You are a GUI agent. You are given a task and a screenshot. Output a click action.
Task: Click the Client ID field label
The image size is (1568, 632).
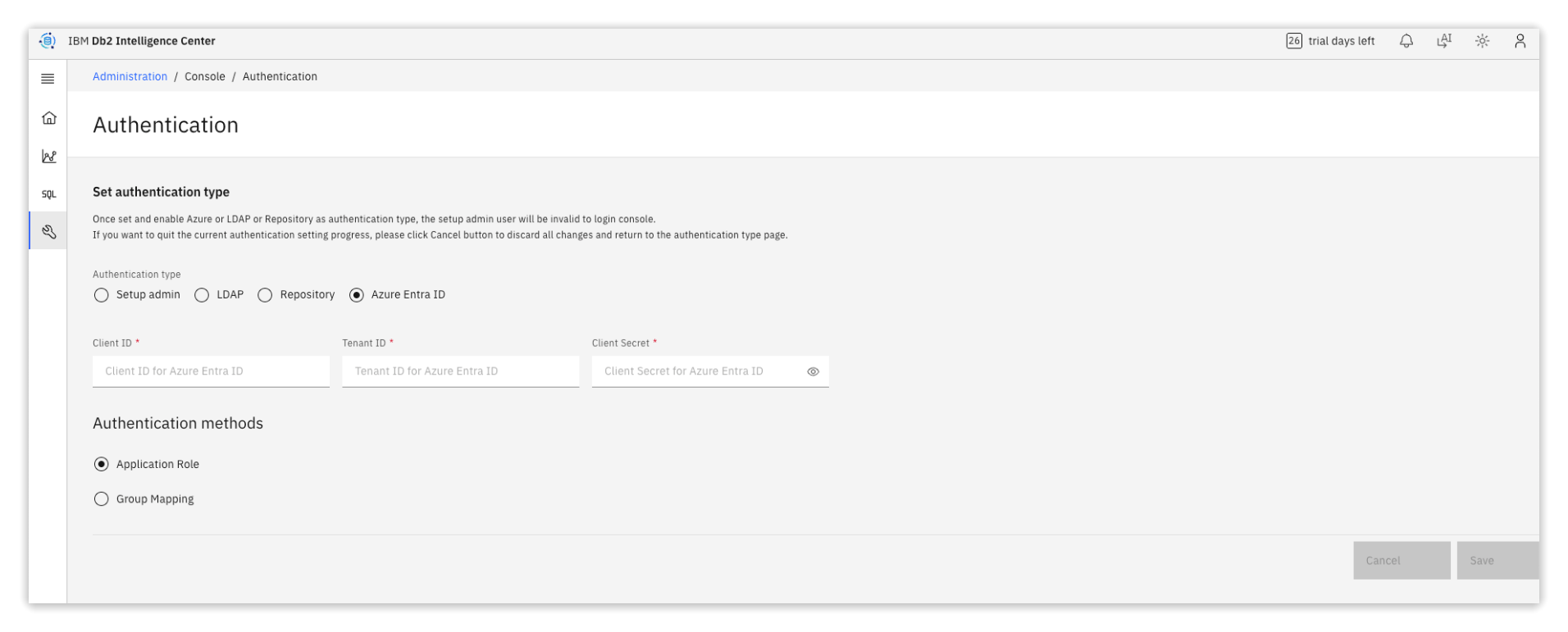point(116,343)
